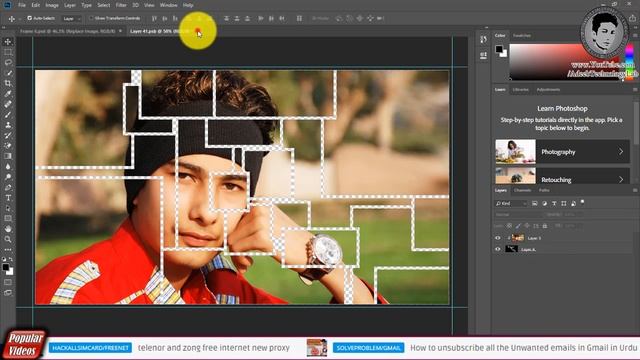Click the adjustment layer filter icon
640x360 pixels.
544,203
